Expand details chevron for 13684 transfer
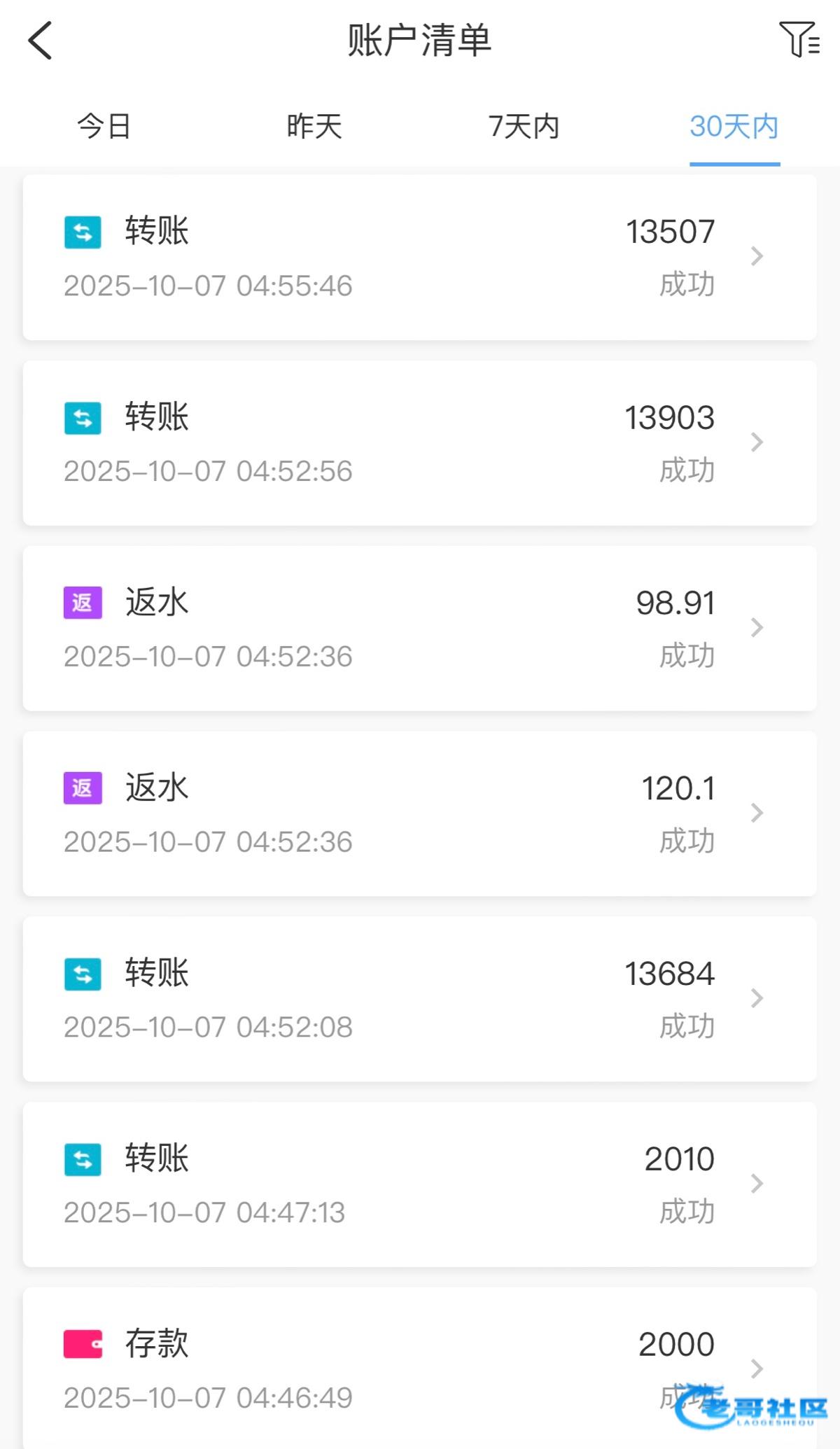 [x=757, y=998]
